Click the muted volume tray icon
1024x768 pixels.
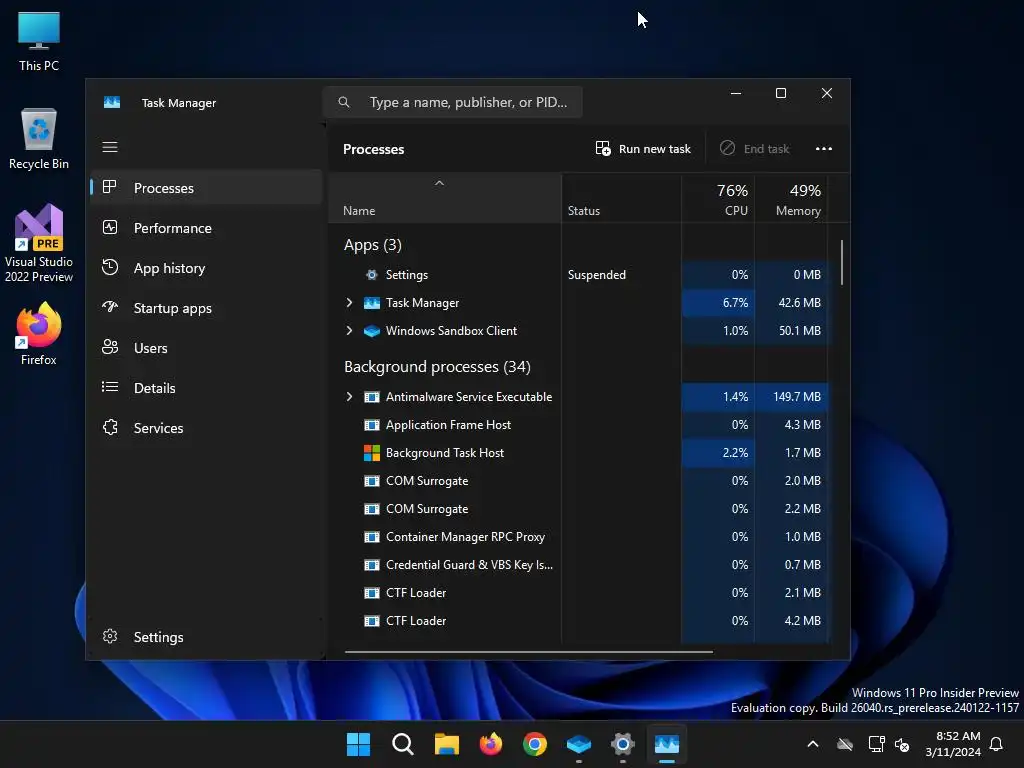(x=902, y=744)
